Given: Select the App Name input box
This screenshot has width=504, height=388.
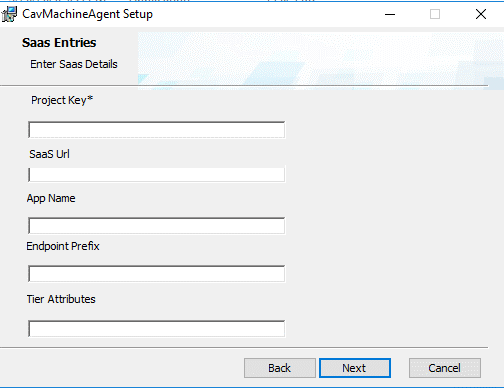Looking at the screenshot, I should (157, 226).
